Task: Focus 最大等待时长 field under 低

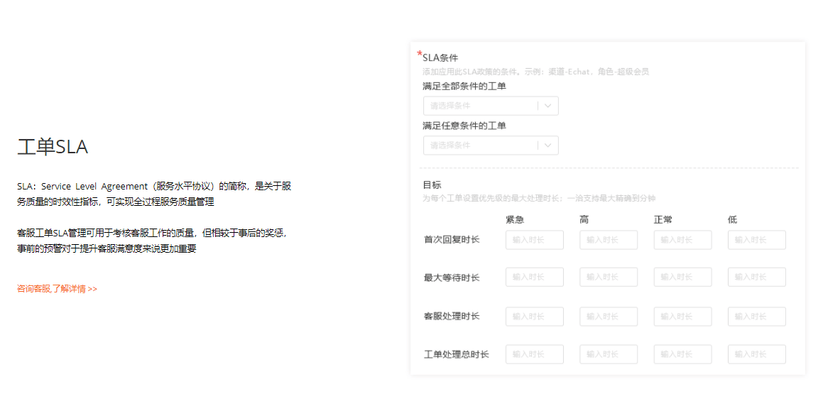Action: 757,277
